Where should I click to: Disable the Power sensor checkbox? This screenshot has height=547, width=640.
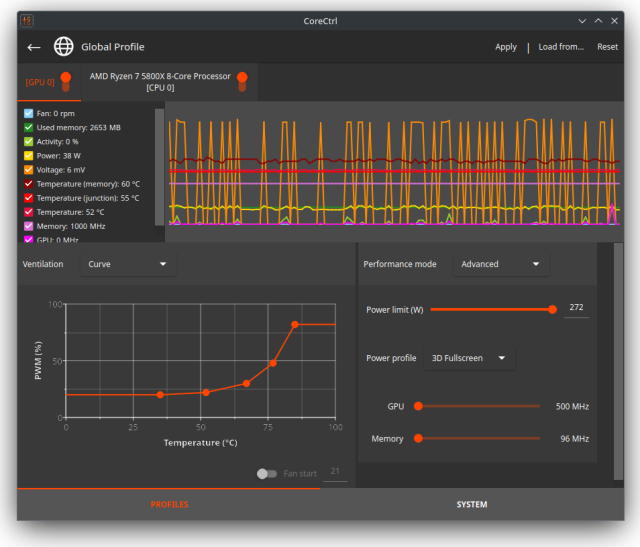(28, 156)
